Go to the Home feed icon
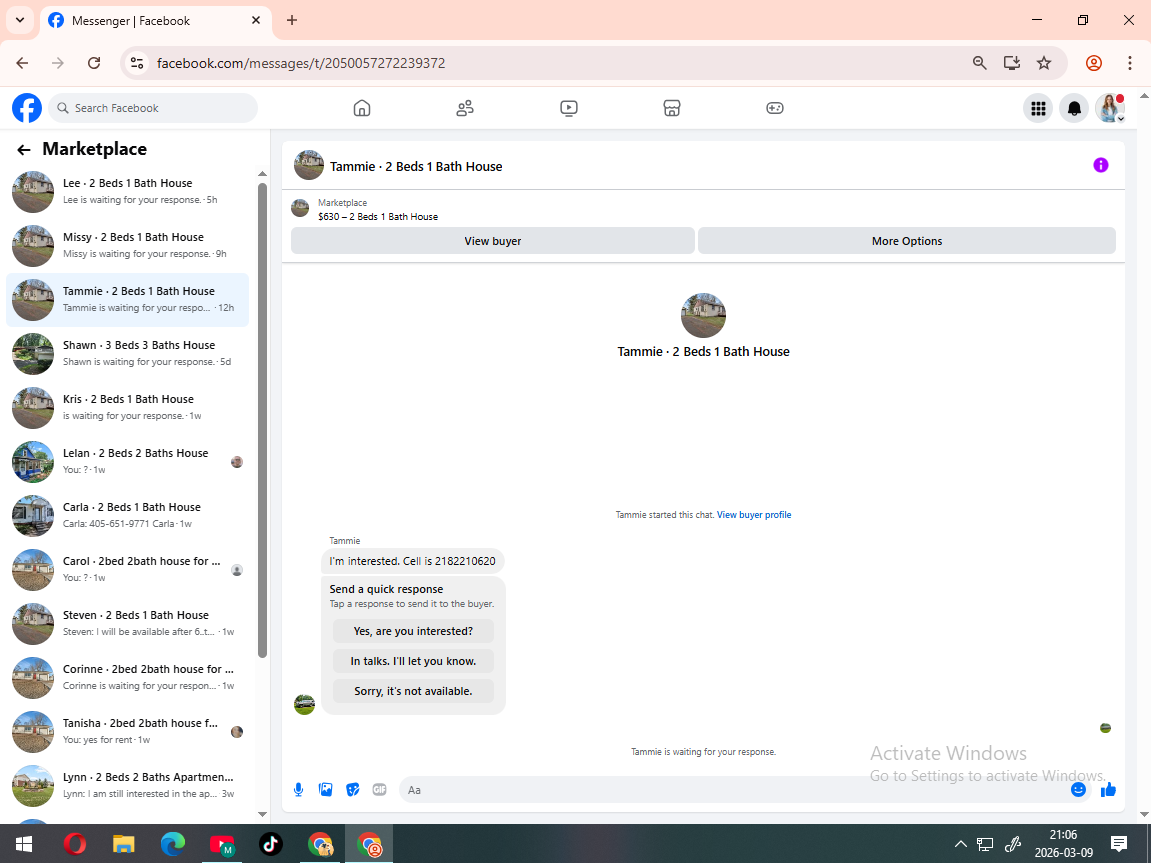 (362, 108)
